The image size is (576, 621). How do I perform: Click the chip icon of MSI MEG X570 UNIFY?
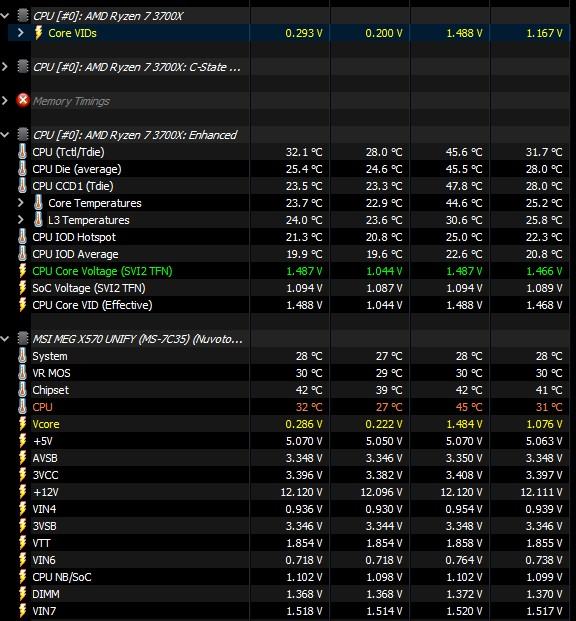[23, 339]
